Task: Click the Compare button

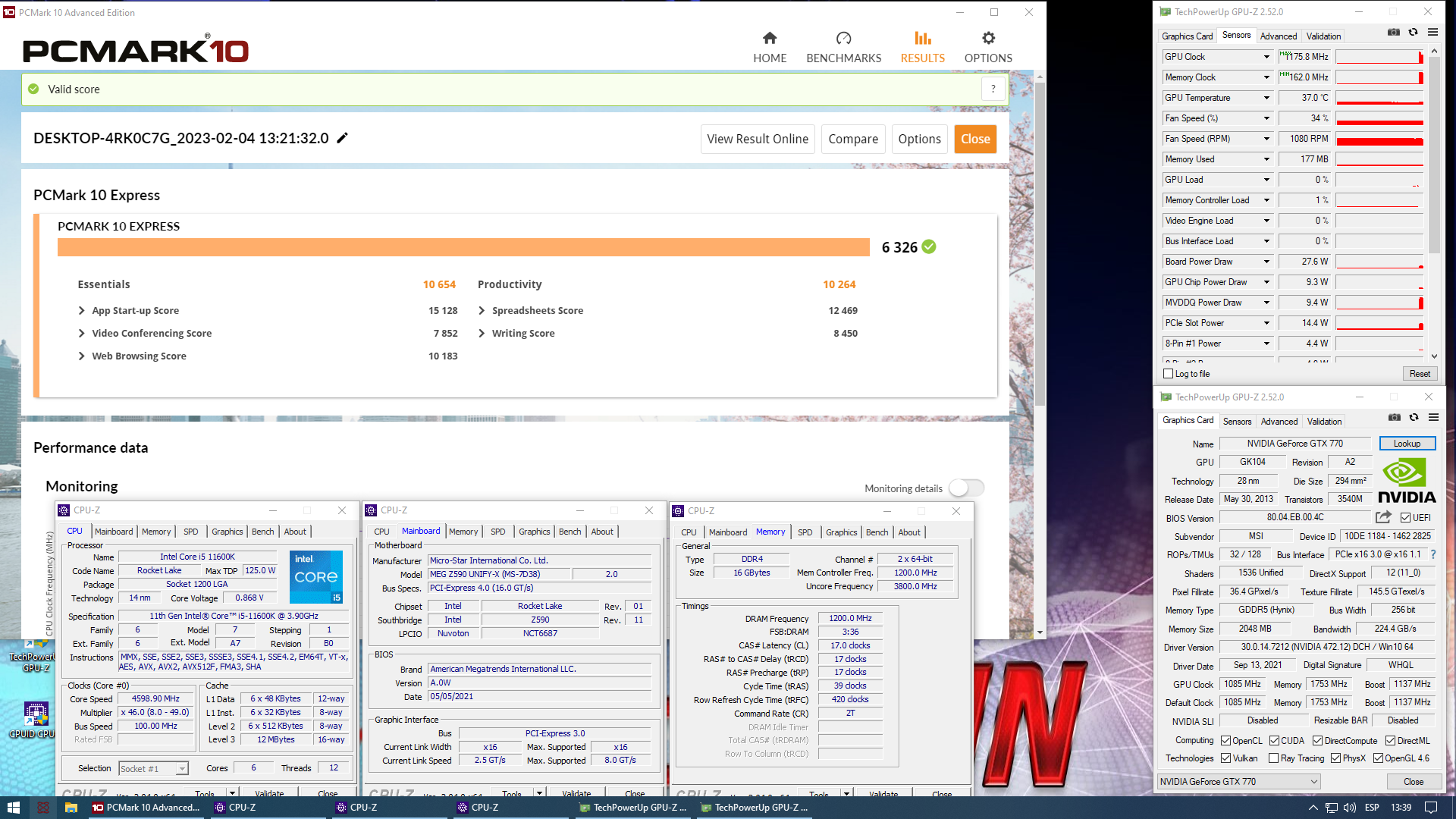Action: (x=853, y=139)
